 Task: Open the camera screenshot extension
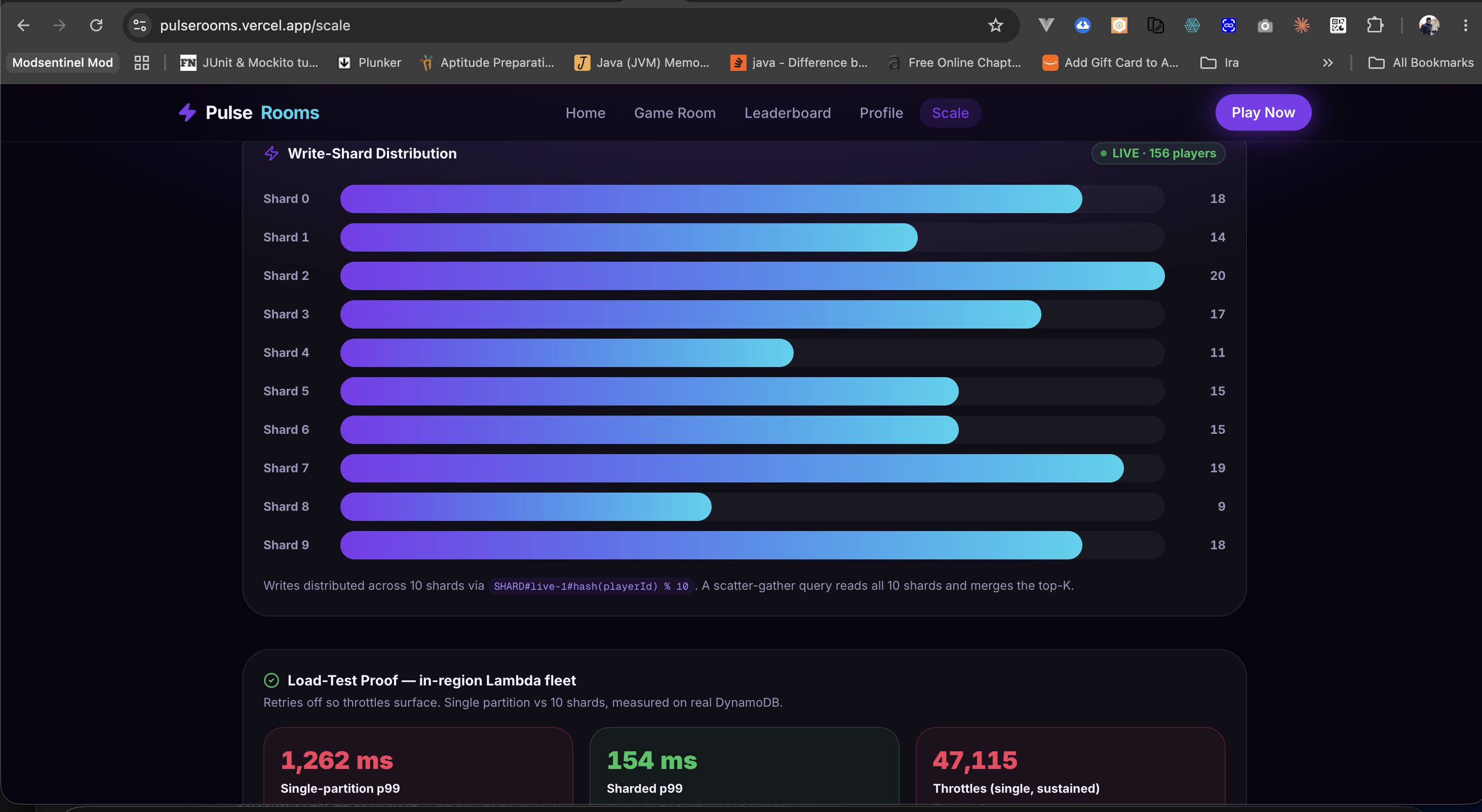pyautogui.click(x=1265, y=25)
